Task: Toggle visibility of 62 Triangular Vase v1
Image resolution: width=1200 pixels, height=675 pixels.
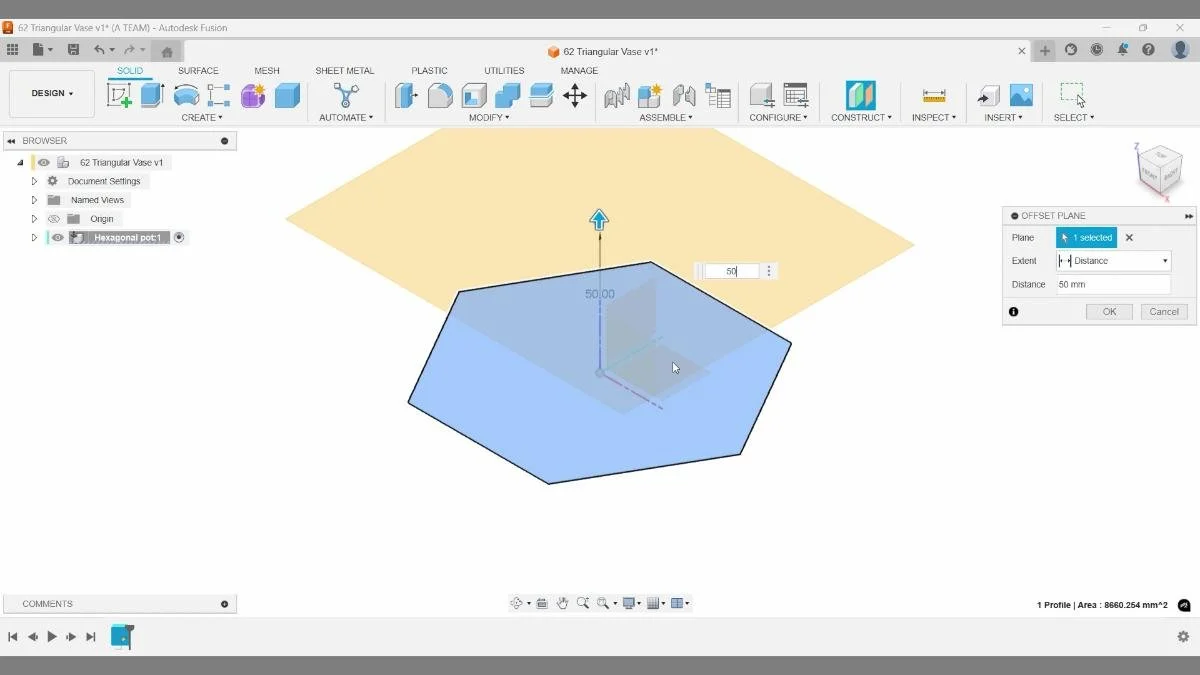Action: point(42,162)
